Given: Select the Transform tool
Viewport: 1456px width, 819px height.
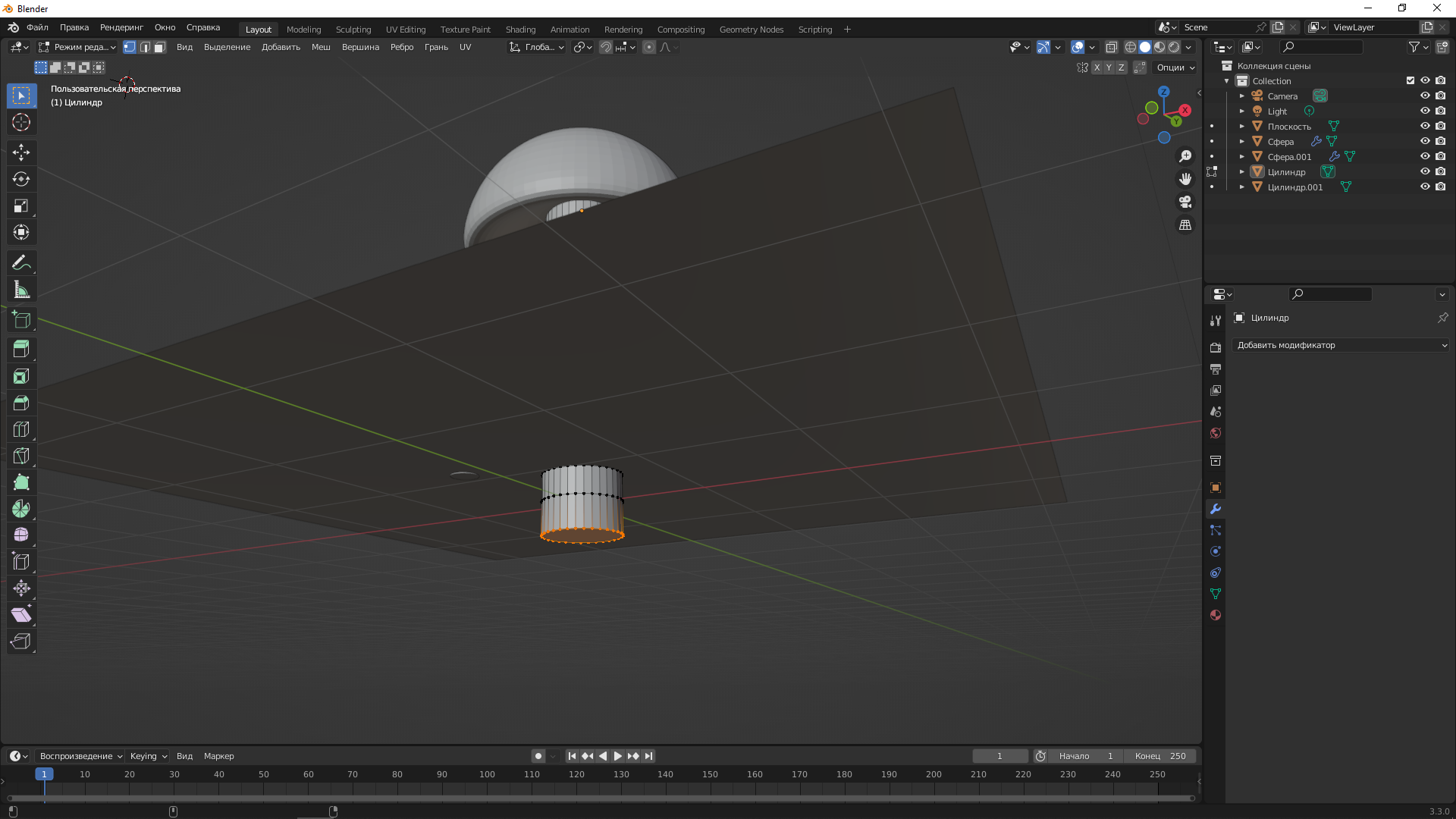Looking at the screenshot, I should tap(21, 232).
